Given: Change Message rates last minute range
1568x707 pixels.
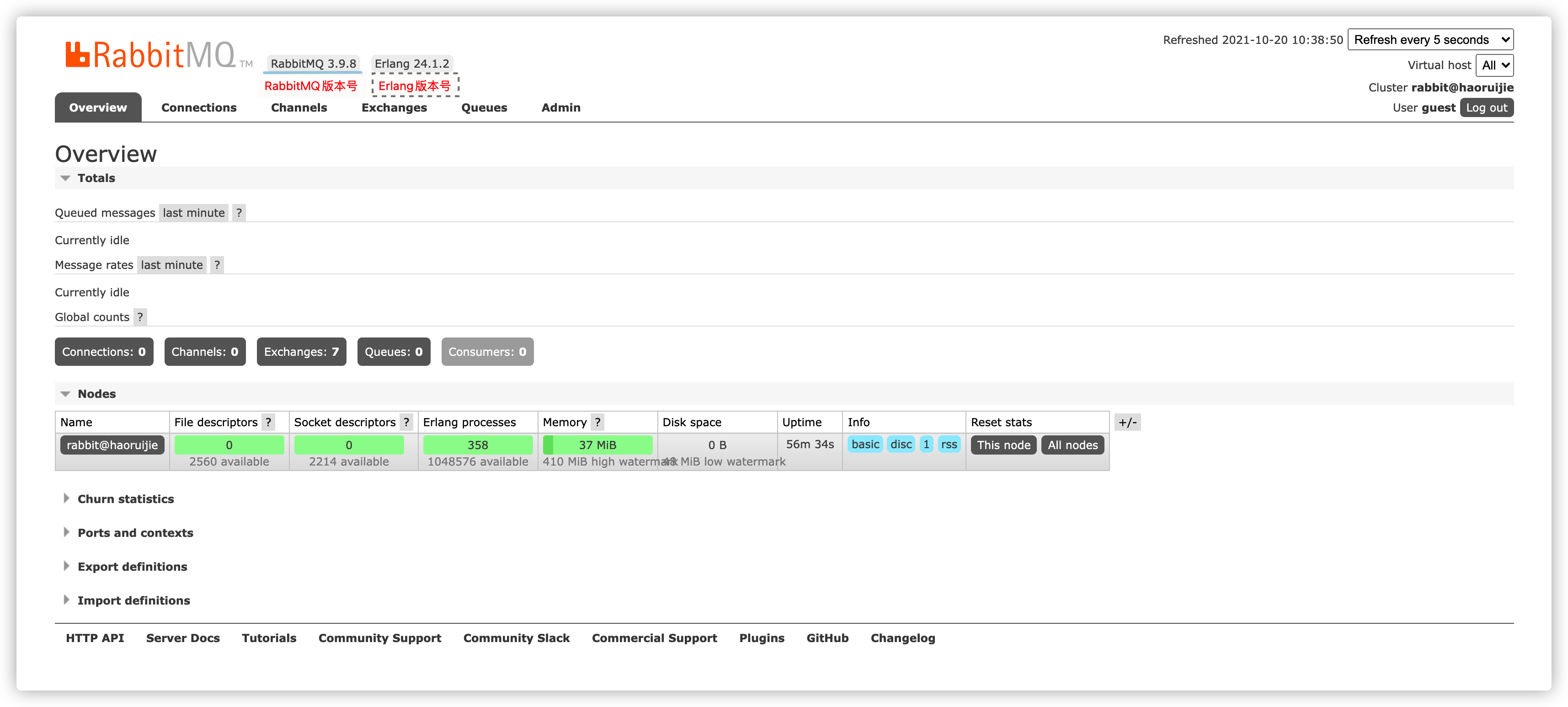Looking at the screenshot, I should [x=171, y=265].
